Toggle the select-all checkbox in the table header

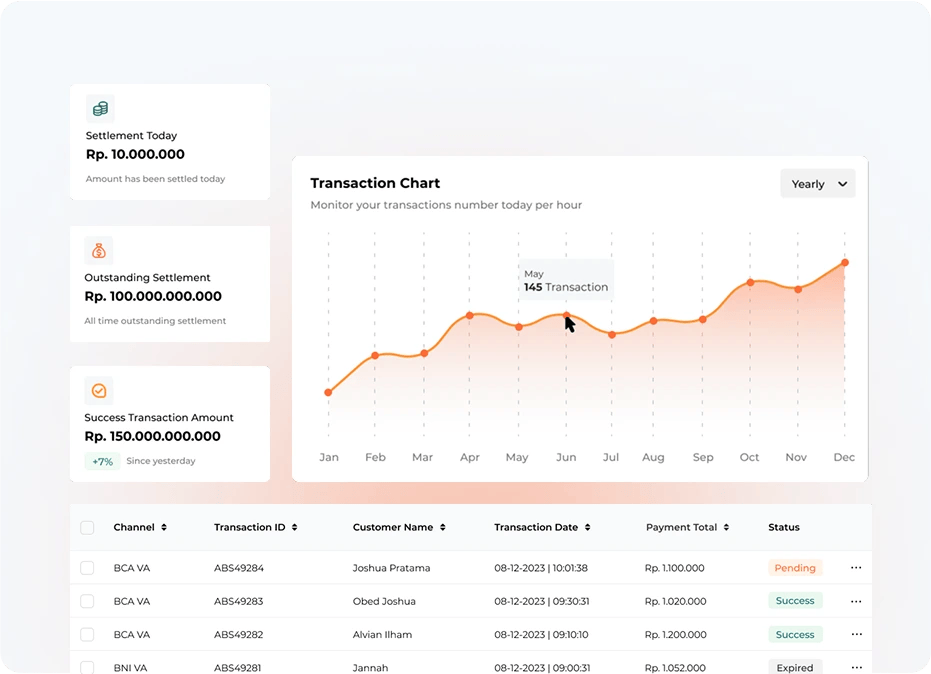point(87,527)
